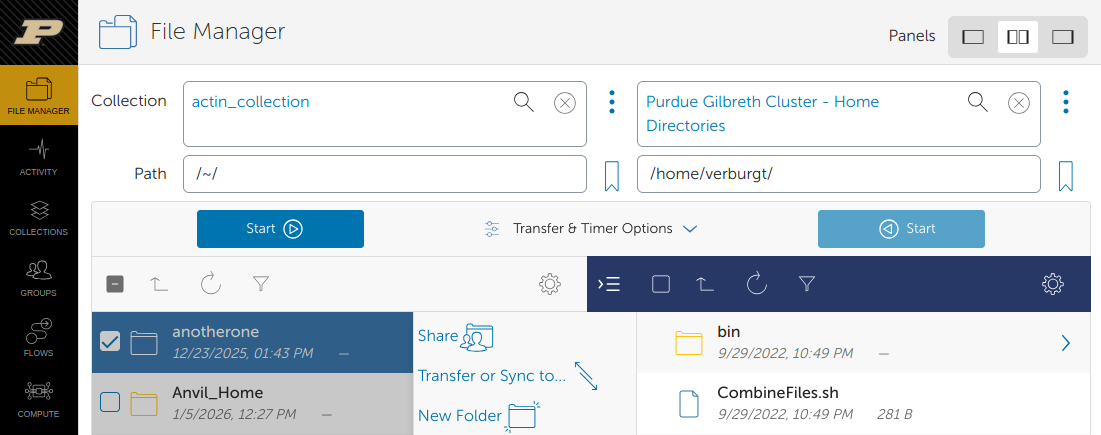1101x435 pixels.
Task: Clear the Purdue Gilbreth Cluster collection
Action: [x=1019, y=103]
